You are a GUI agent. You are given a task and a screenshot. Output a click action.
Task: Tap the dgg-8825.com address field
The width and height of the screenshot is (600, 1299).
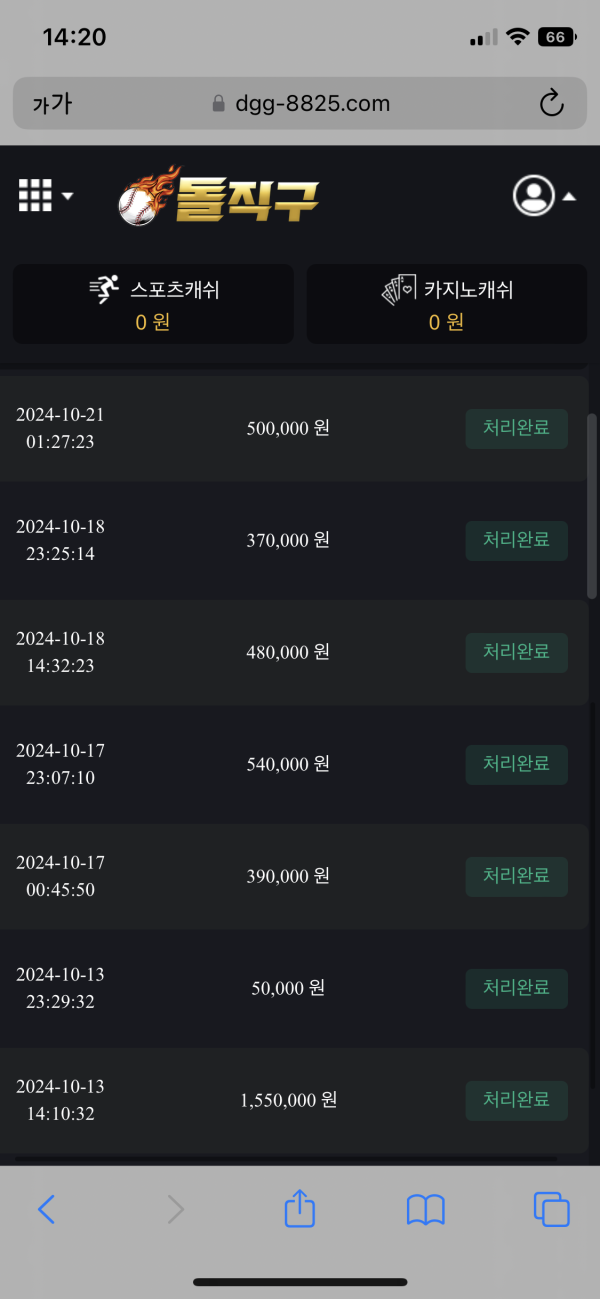(x=300, y=104)
